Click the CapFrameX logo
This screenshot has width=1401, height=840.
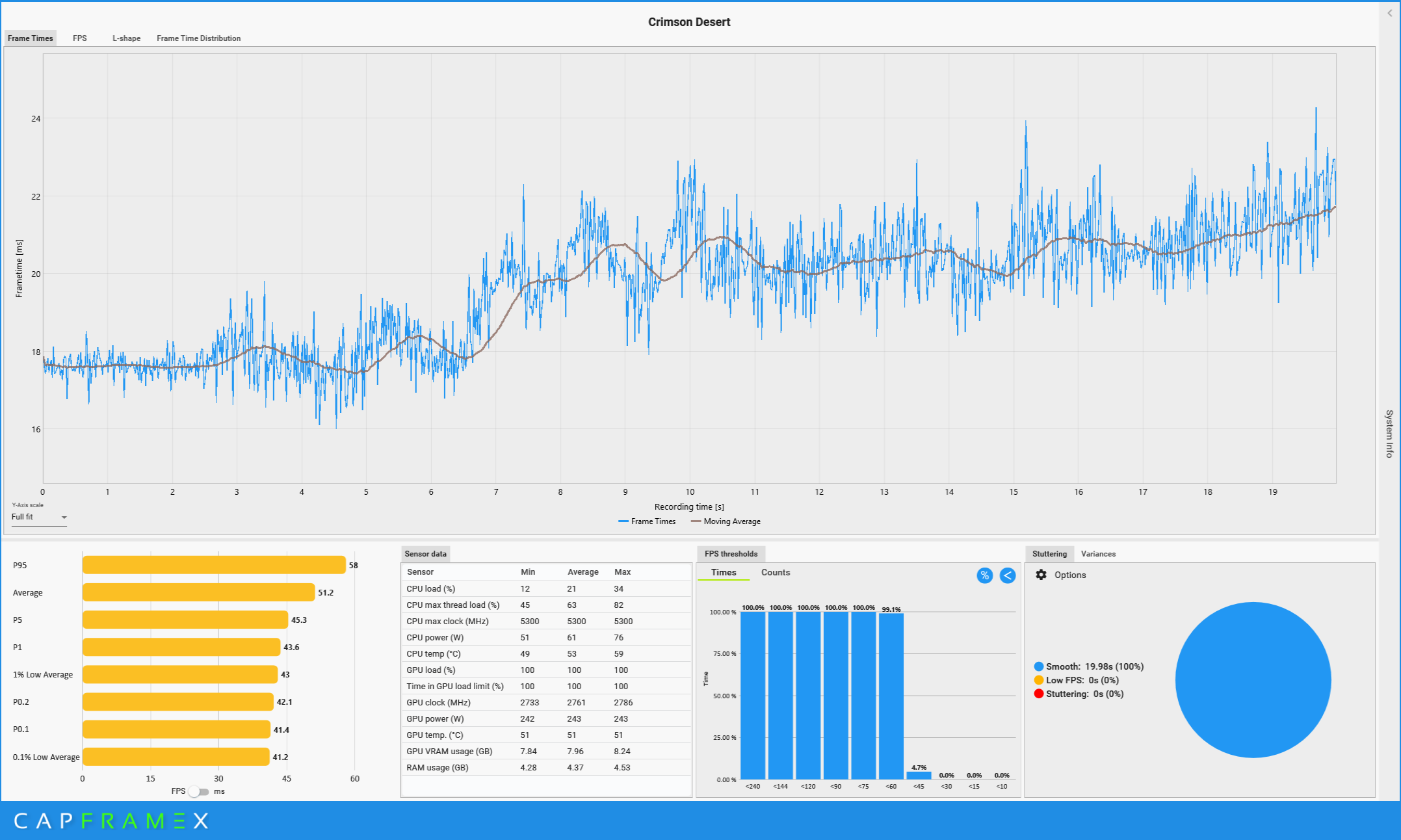click(x=111, y=821)
